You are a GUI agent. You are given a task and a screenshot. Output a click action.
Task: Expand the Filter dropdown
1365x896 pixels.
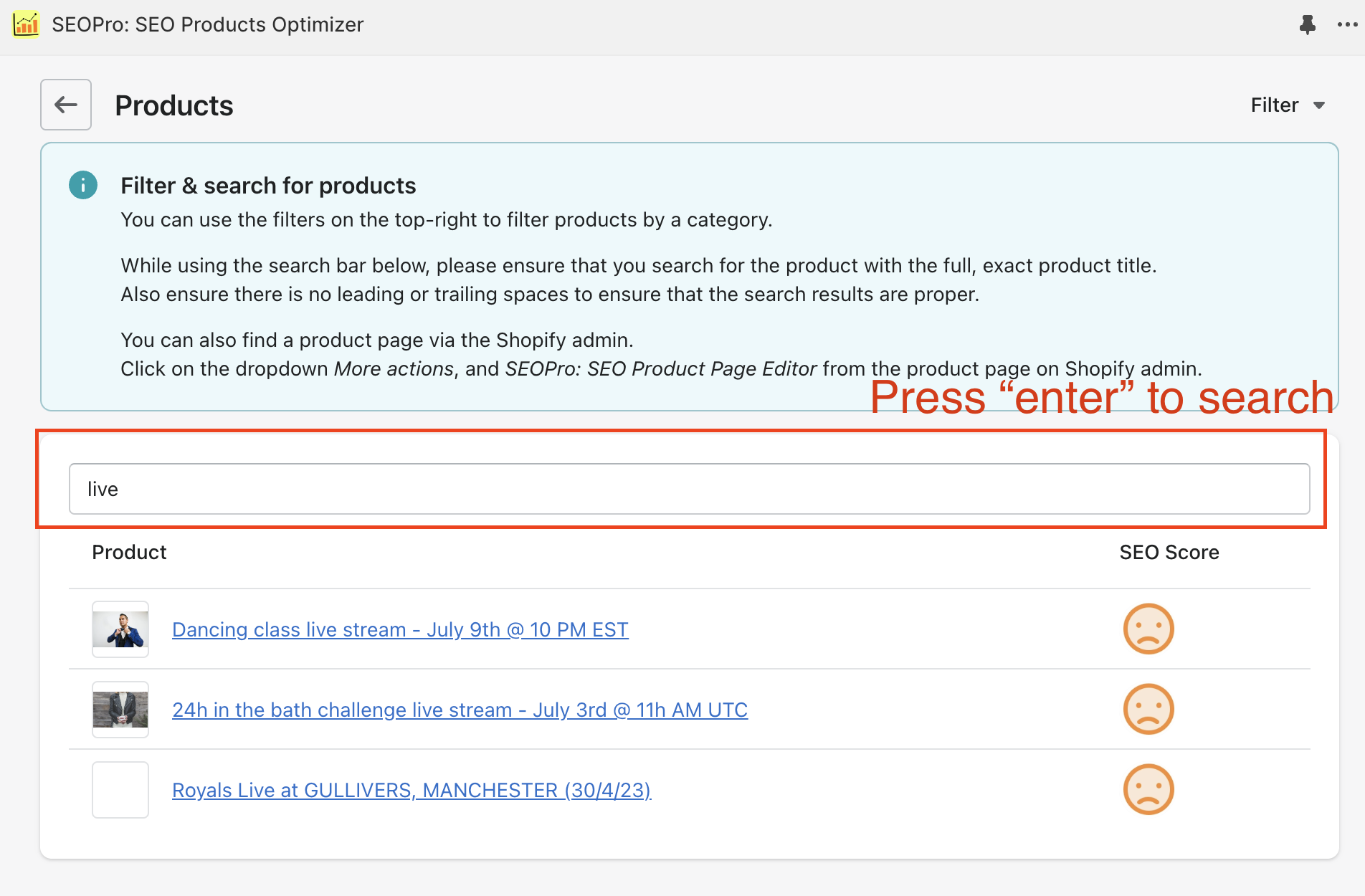[1288, 105]
